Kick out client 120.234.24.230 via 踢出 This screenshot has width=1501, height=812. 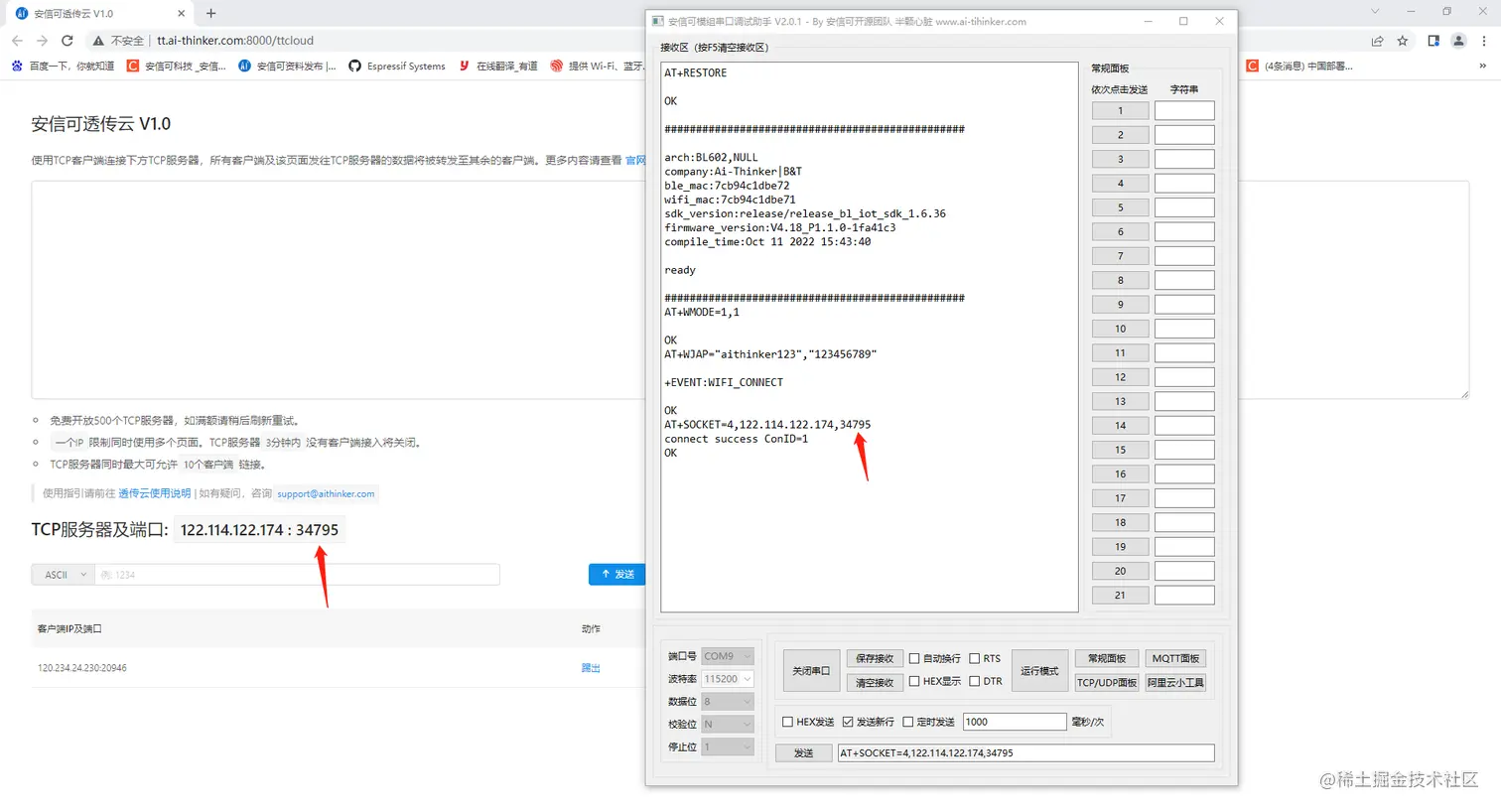click(591, 668)
